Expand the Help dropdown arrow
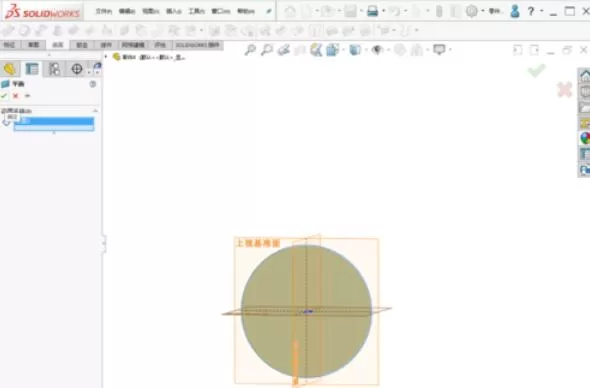This screenshot has width=590, height=388. click(x=542, y=11)
